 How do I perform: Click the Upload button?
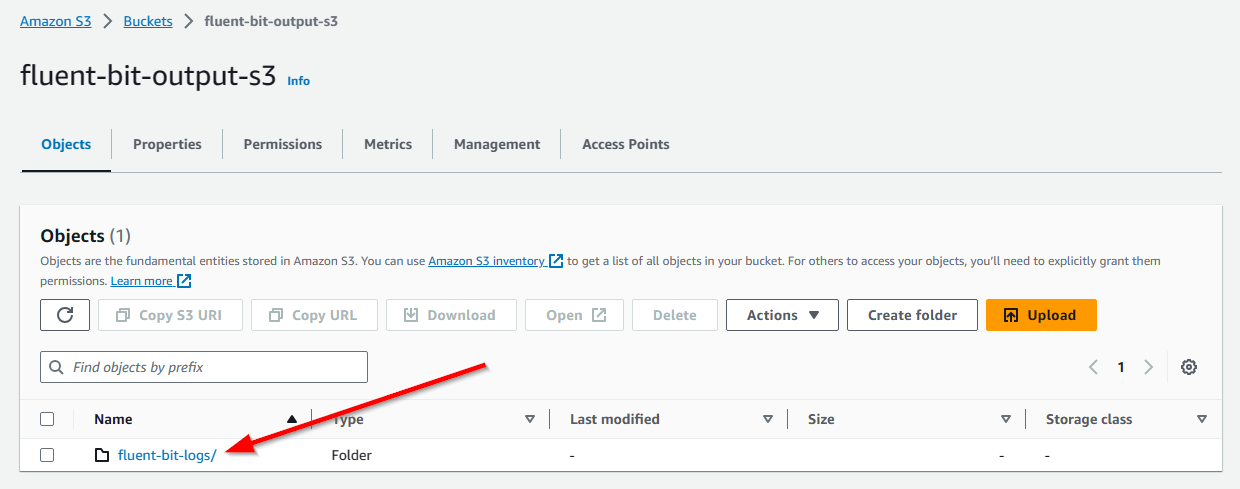(x=1041, y=315)
